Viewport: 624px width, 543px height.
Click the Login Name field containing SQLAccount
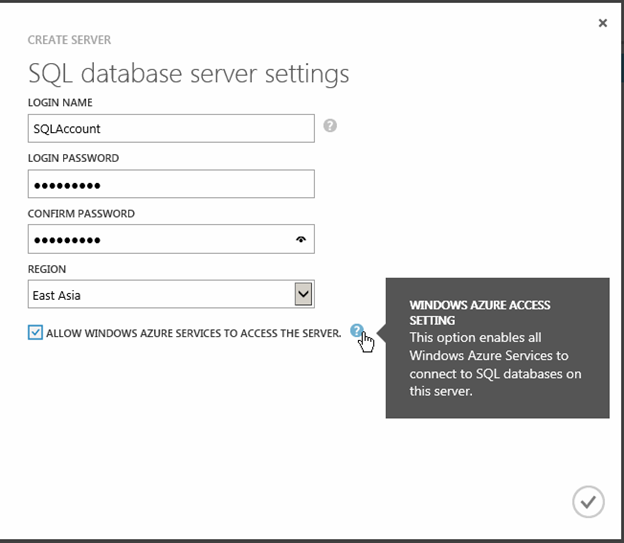[x=171, y=128]
